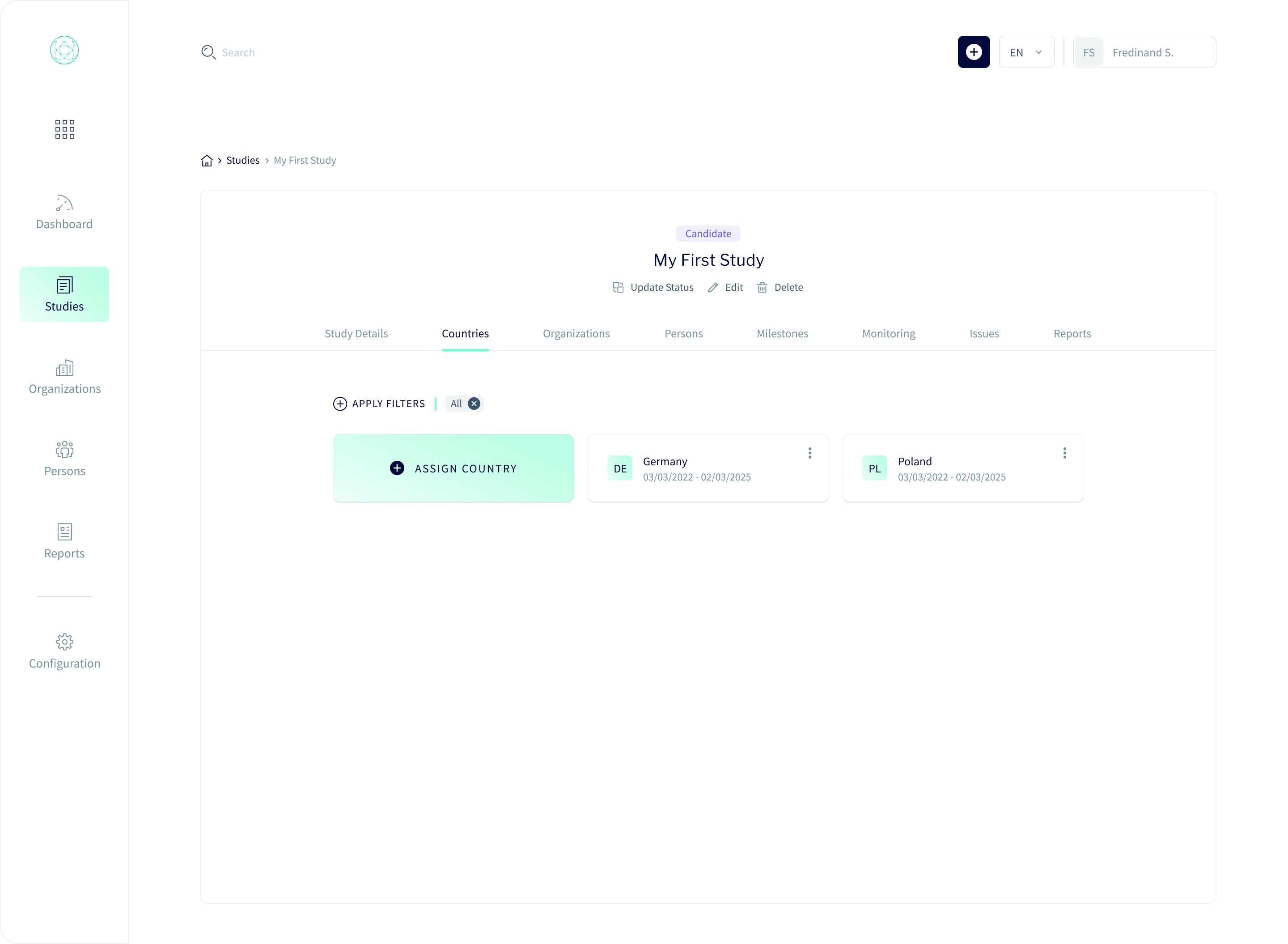1288x944 pixels.
Task: Select Studies in the sidebar
Action: 64,294
